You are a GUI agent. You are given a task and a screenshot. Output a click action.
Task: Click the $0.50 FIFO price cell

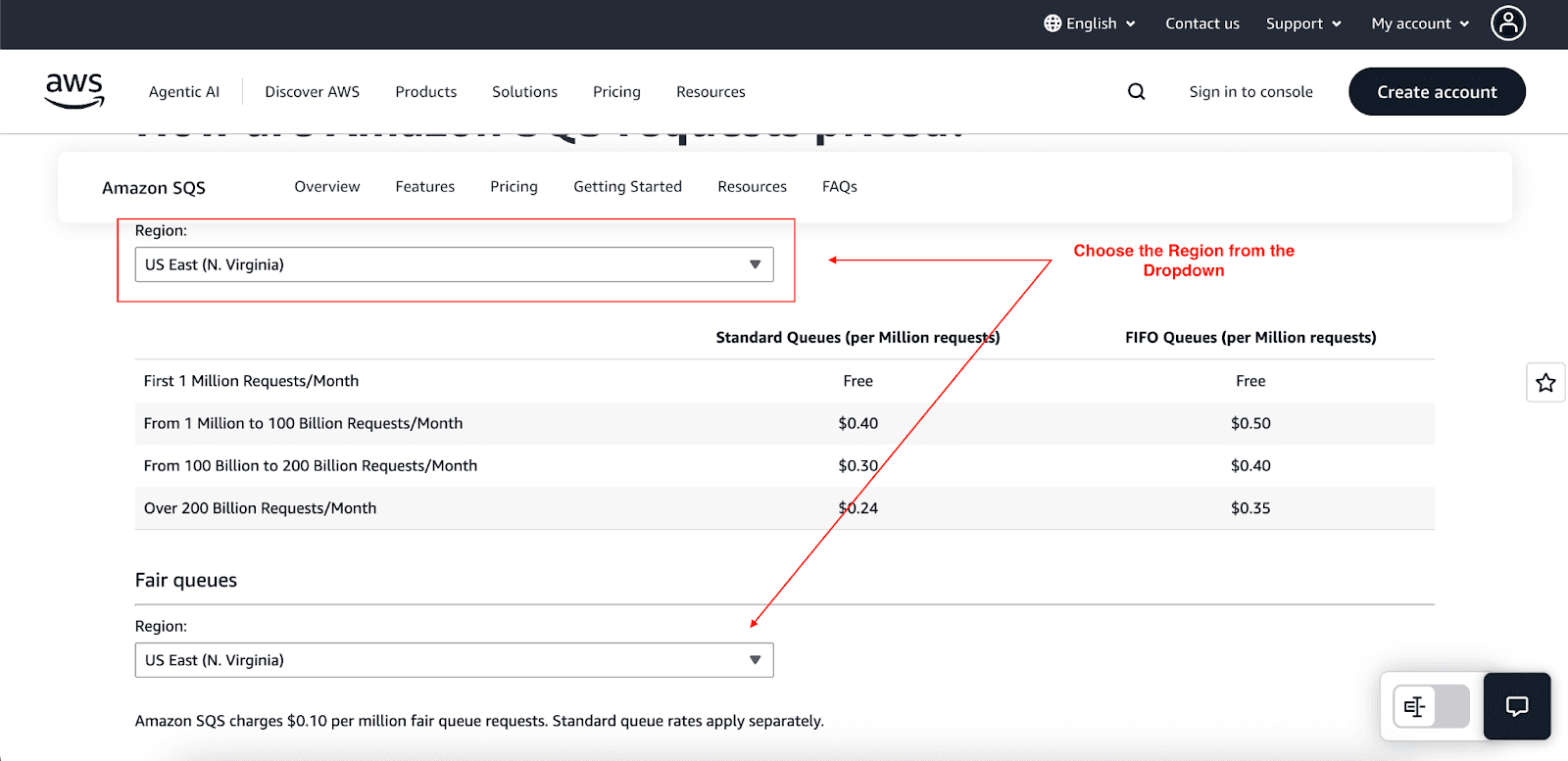(x=1250, y=423)
